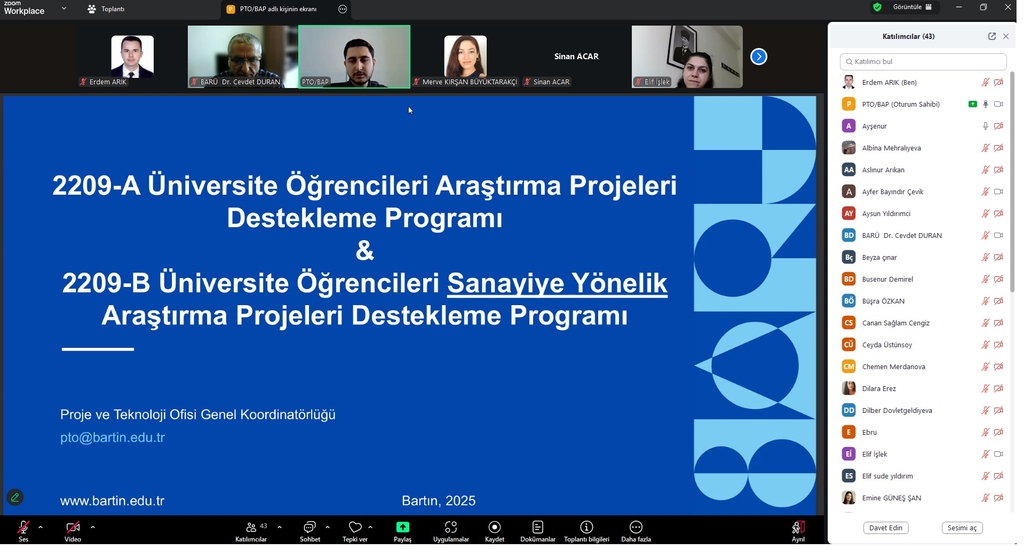1024x550 pixels.
Task: Click the Sesimi aç button
Action: [962, 528]
